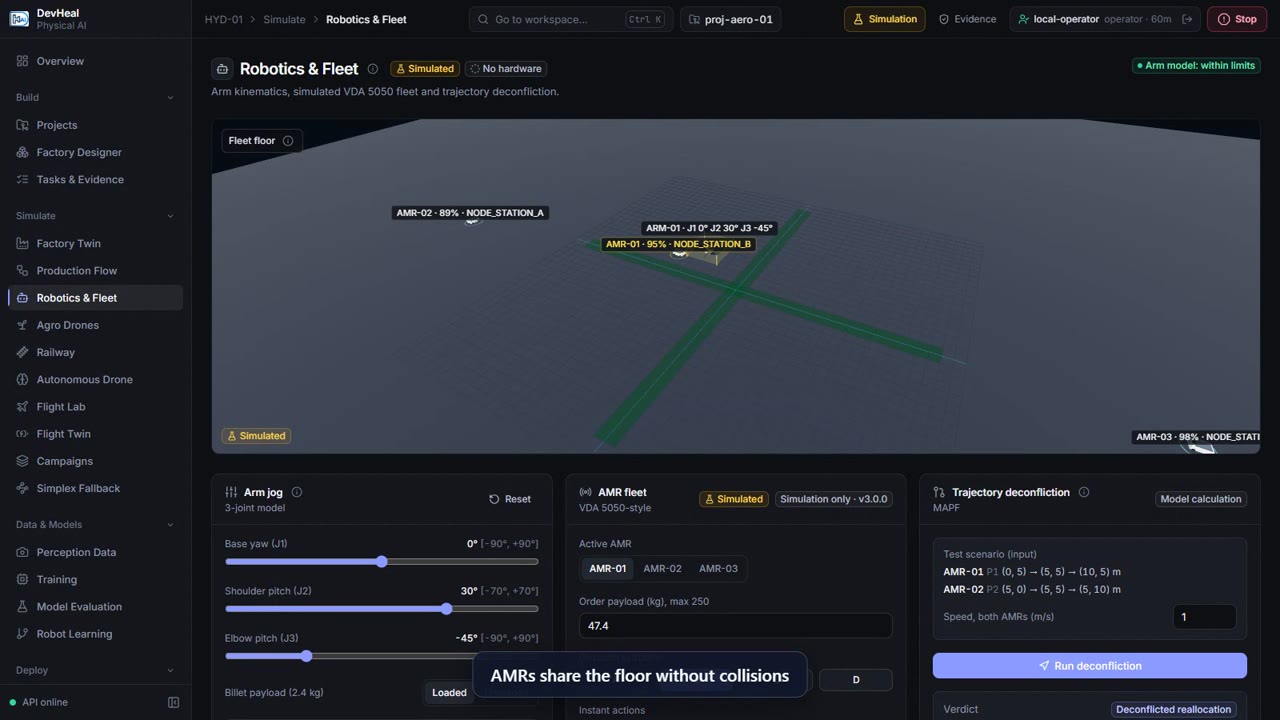Click the Robotics & Fleet header robot icon
Image resolution: width=1280 pixels, height=720 pixels.
222,69
